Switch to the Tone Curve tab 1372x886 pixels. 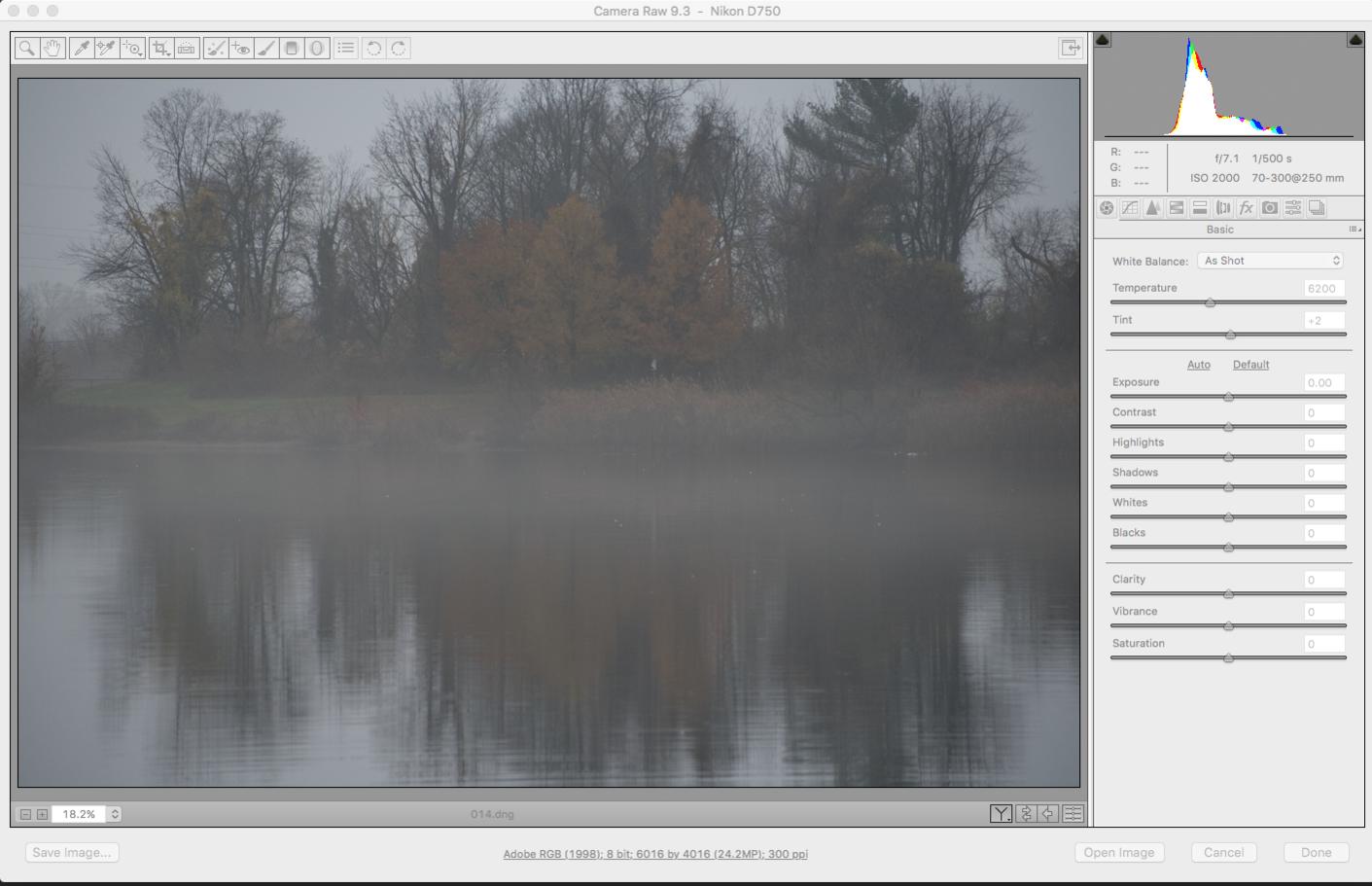tap(1130, 208)
